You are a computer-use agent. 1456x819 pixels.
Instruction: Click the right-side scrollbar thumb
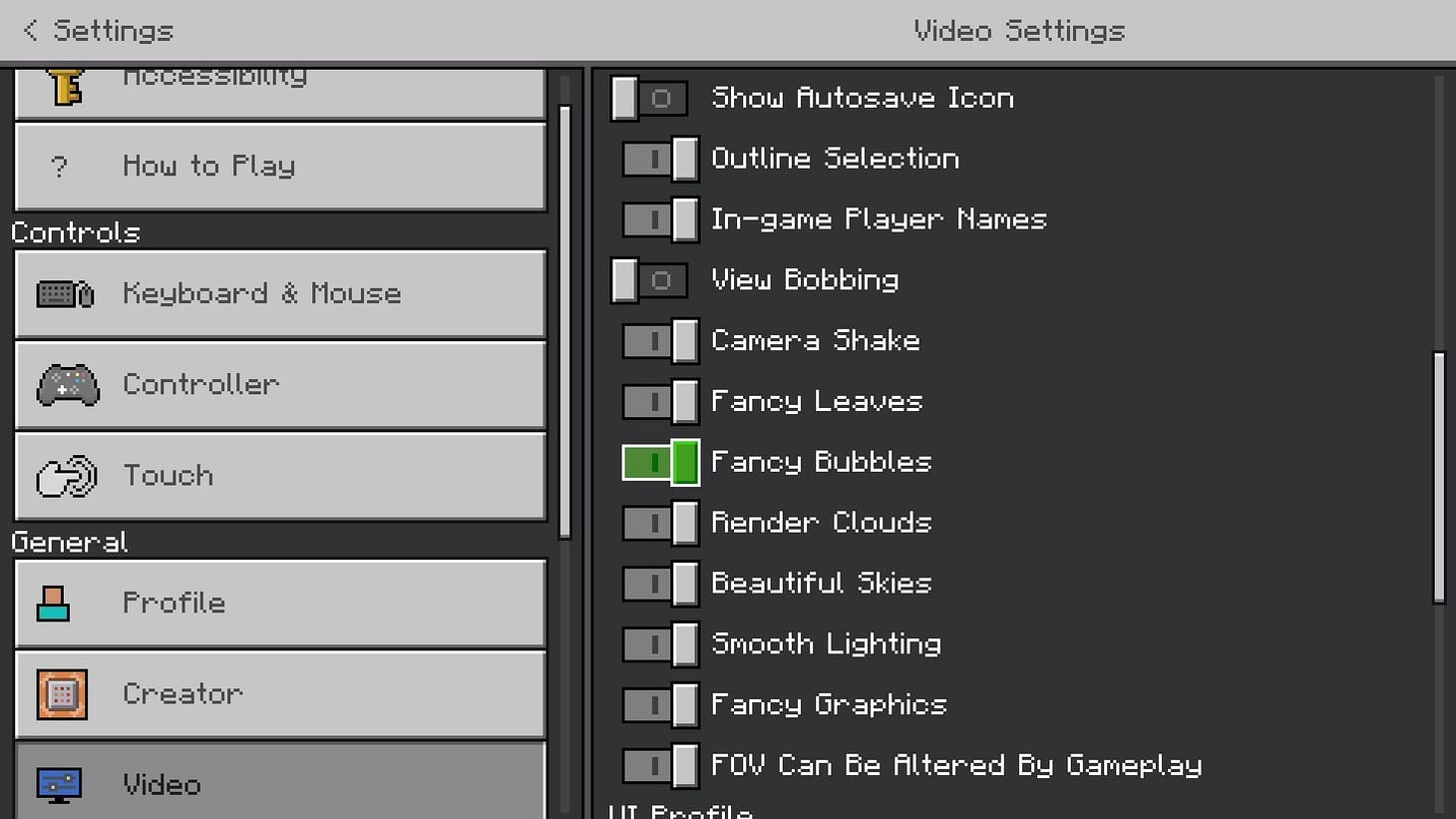click(x=1440, y=476)
